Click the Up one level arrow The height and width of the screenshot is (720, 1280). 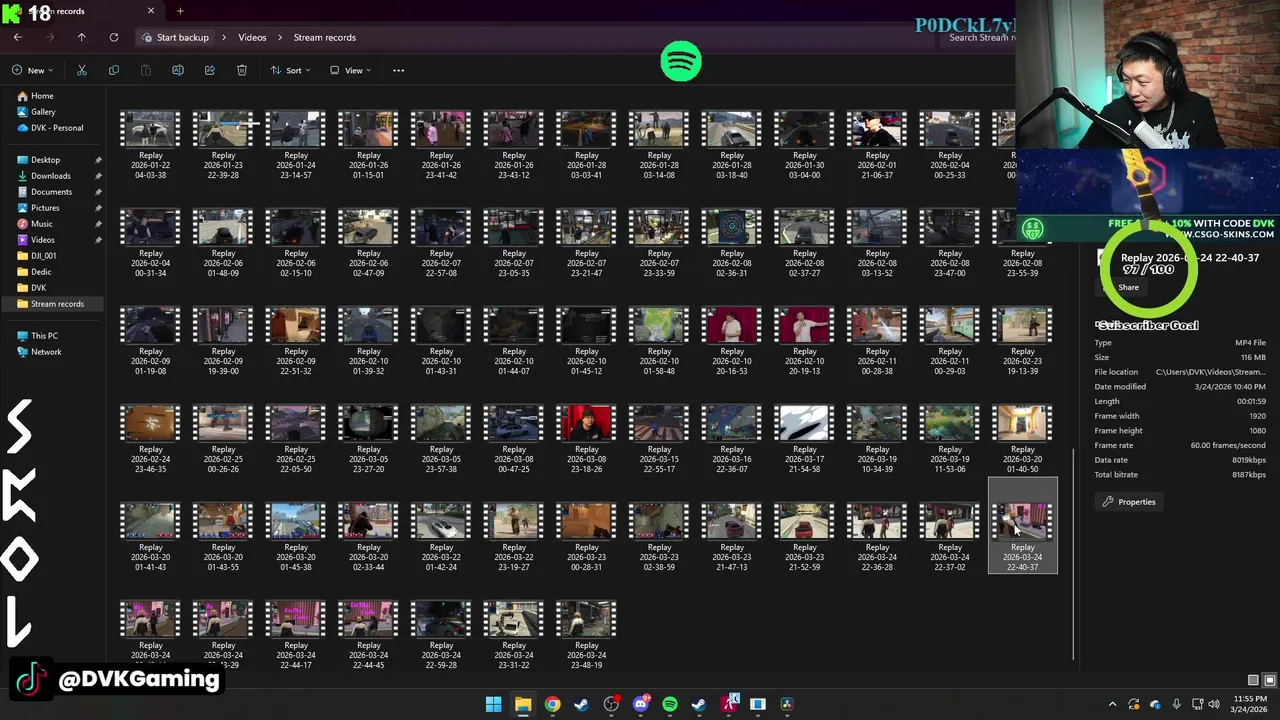(82, 37)
